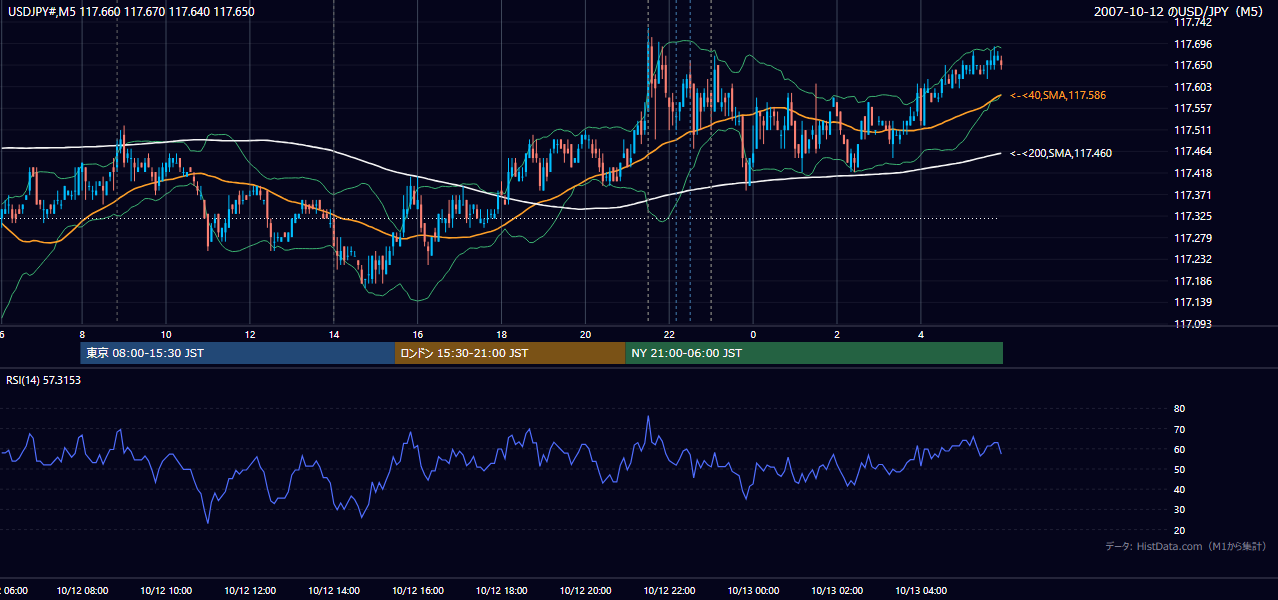The height and width of the screenshot is (600, 1278).
Task: Click price level 117.418 on the axis
Action: click(1193, 173)
